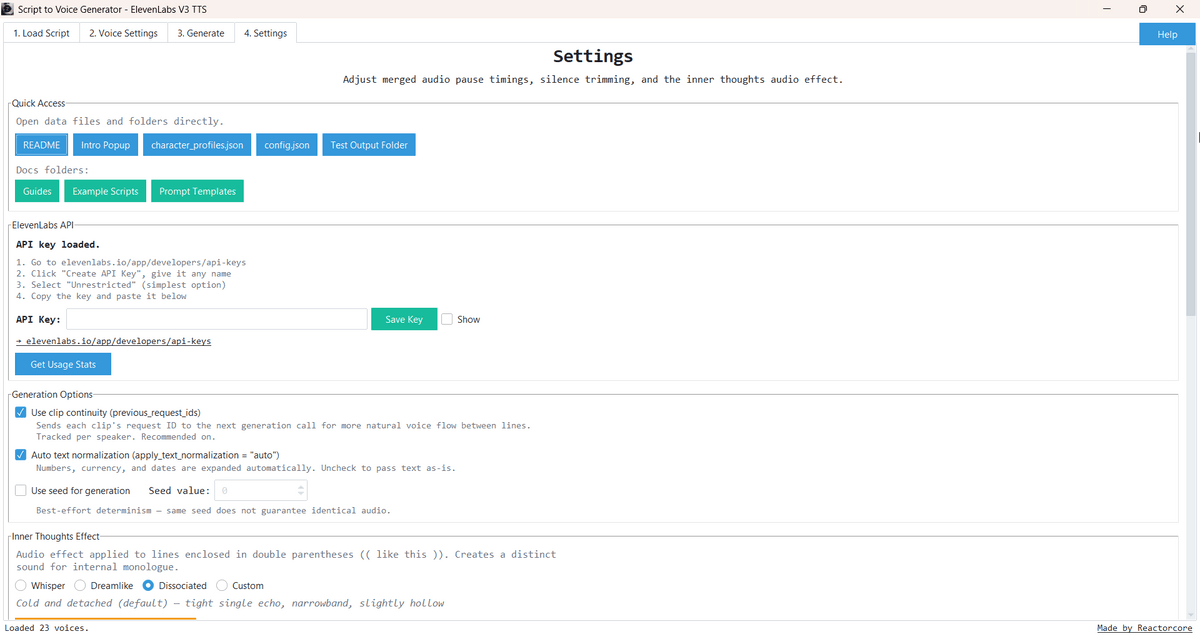Image resolution: width=1200 pixels, height=638 pixels.
Task: Click the Help button
Action: pyautogui.click(x=1167, y=34)
